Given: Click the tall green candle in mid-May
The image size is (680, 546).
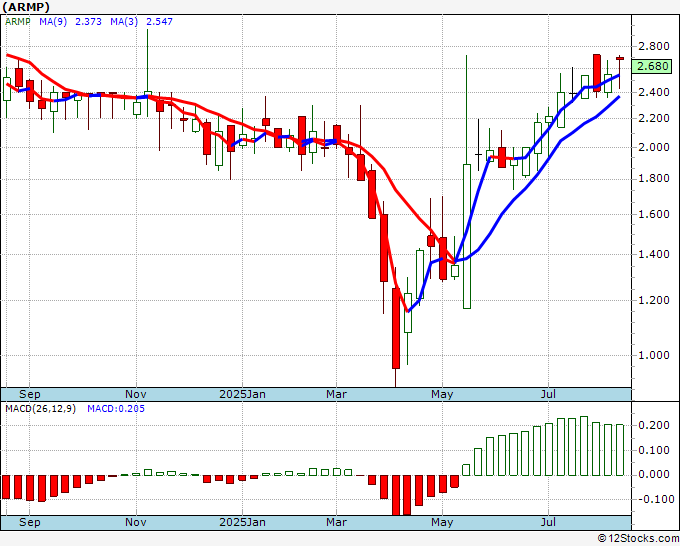Looking at the screenshot, I should [467, 236].
